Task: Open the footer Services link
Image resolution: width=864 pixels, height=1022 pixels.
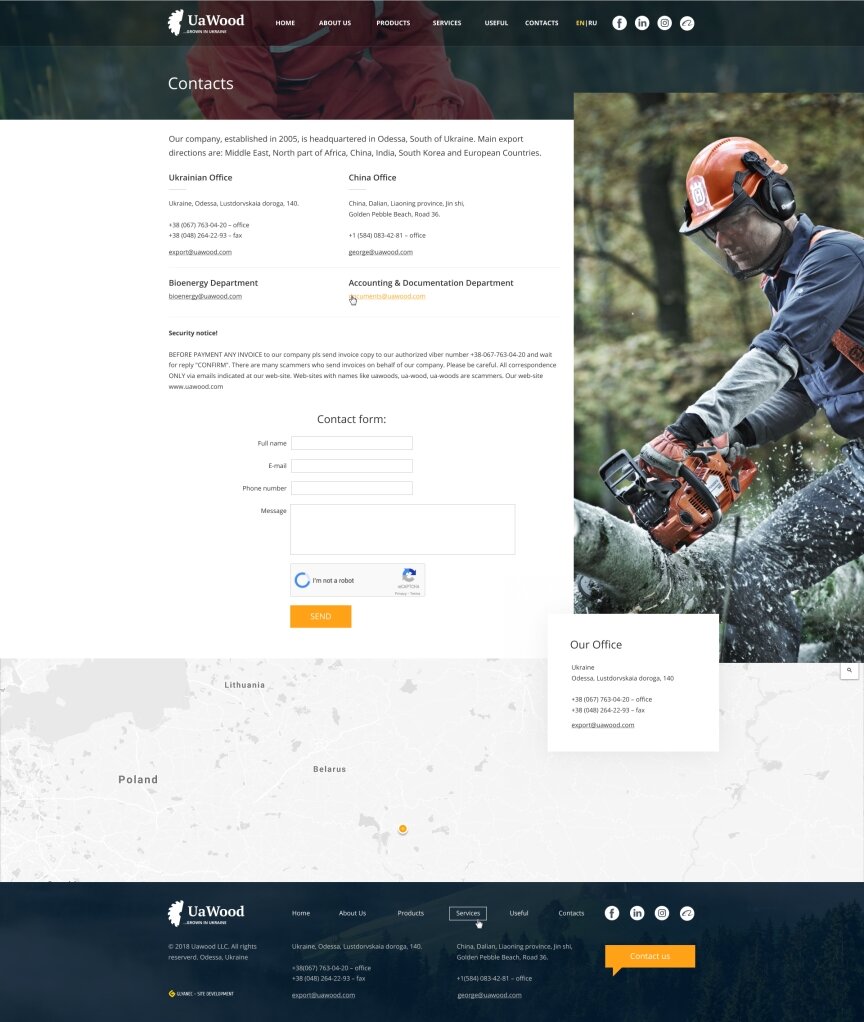Action: click(468, 913)
